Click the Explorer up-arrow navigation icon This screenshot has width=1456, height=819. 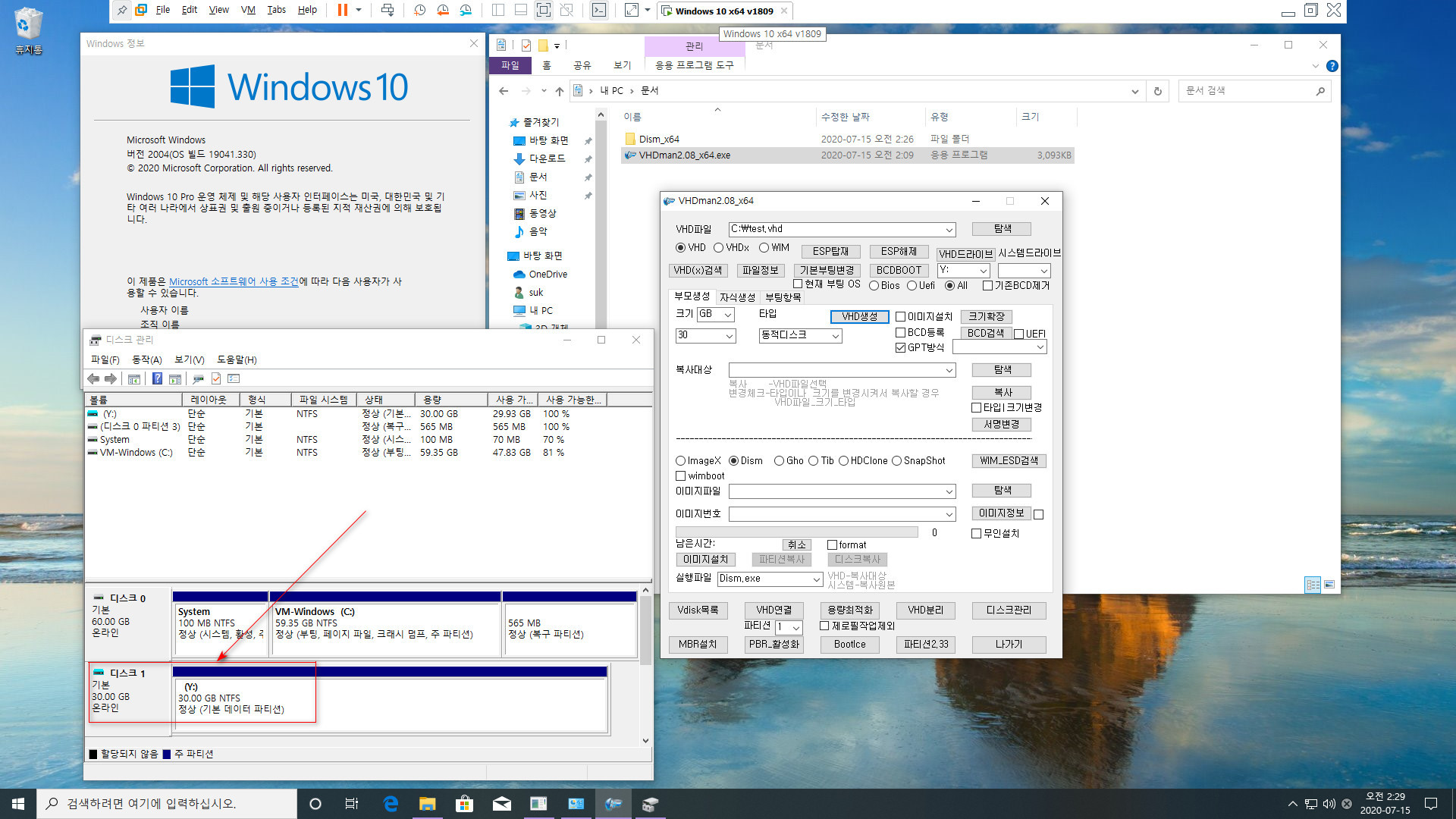pos(560,91)
